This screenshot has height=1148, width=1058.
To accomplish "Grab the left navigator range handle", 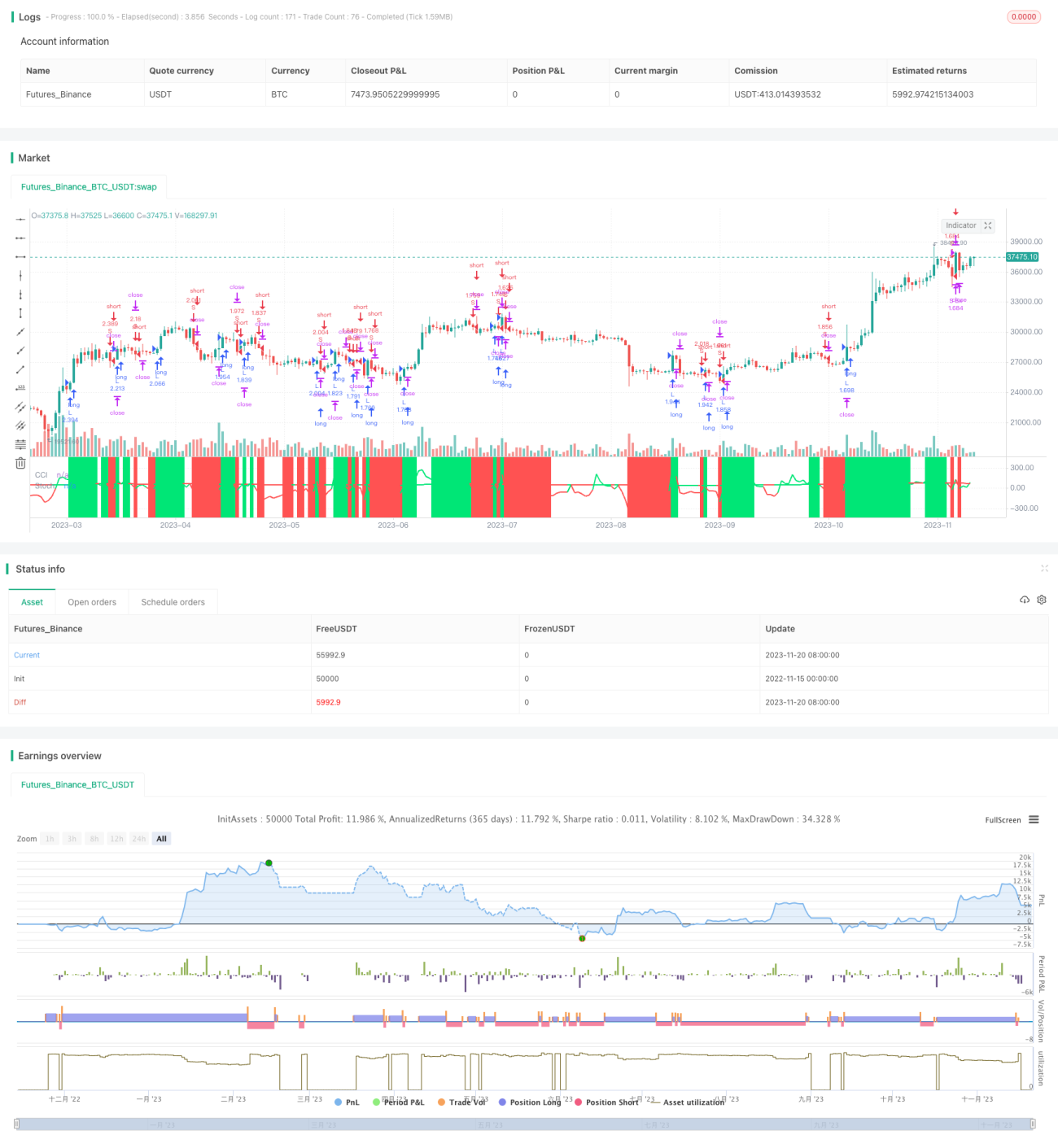I will pos(17,1124).
